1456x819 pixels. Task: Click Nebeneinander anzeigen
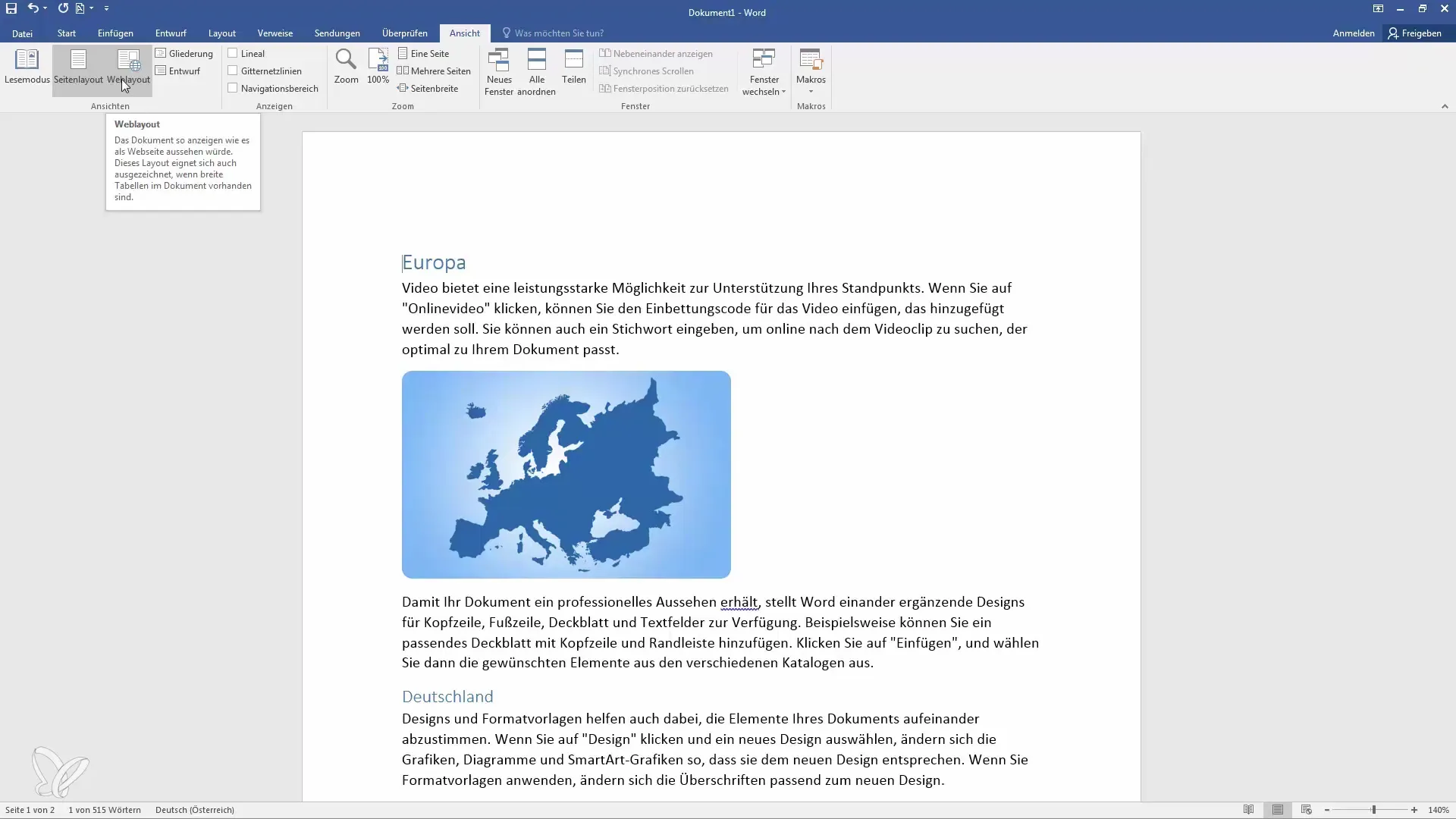656,54
